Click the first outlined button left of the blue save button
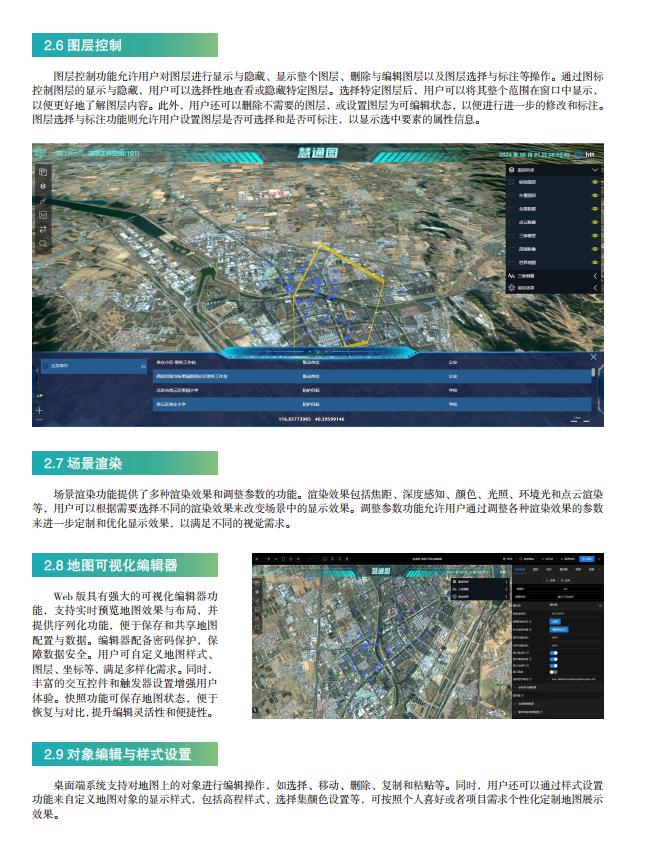The image size is (655, 861). click(x=569, y=558)
